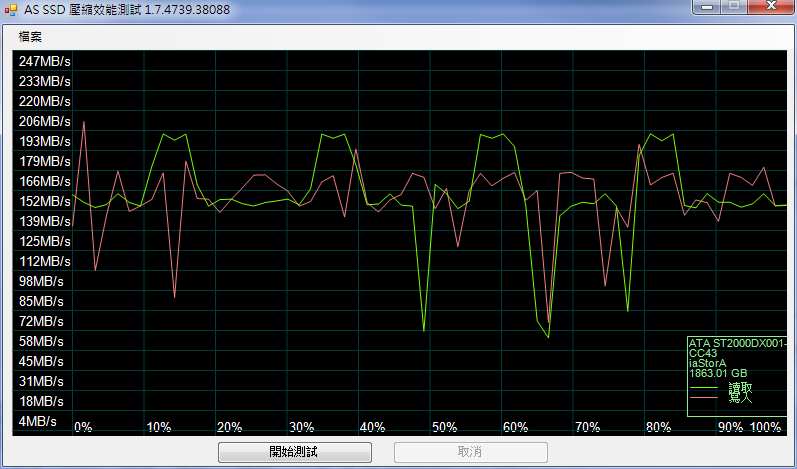Click the 10% x-axis label
The image size is (797, 469).
159,427
